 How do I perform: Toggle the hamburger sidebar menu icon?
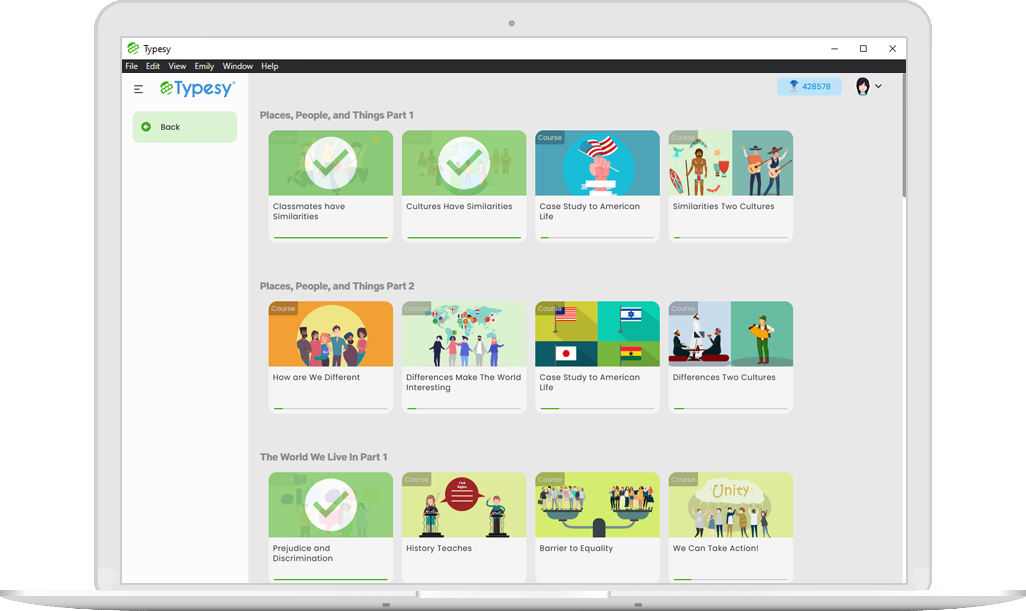pyautogui.click(x=138, y=89)
